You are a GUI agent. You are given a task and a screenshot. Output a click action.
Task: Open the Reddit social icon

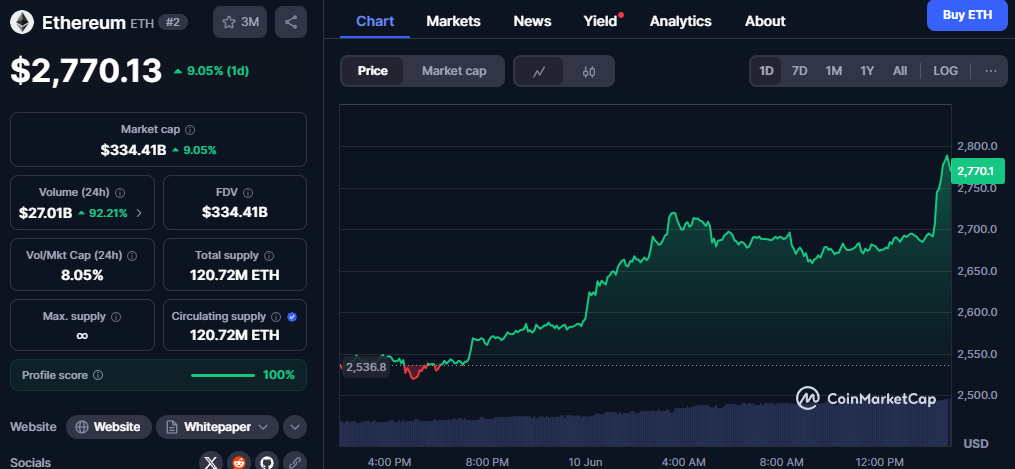[x=239, y=462]
